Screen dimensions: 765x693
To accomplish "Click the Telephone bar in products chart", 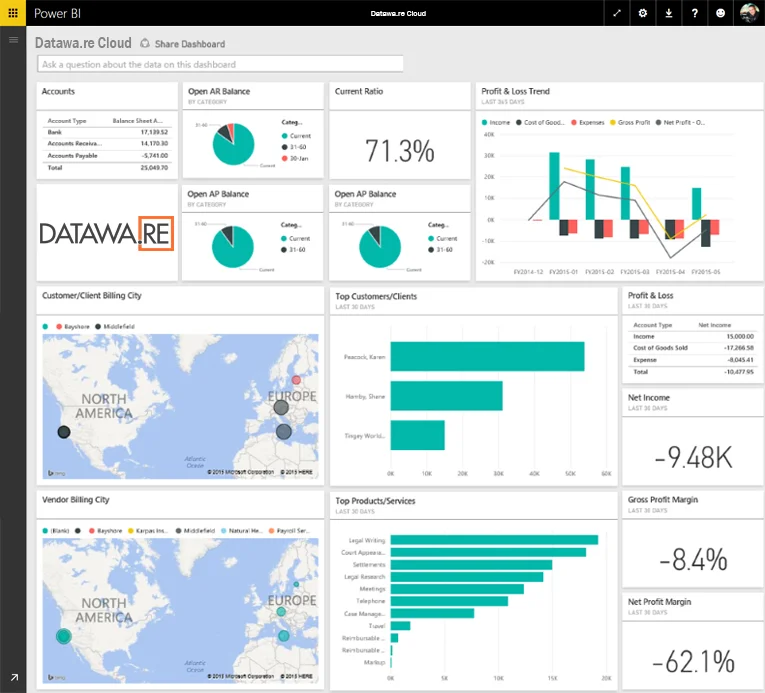I will (x=449, y=601).
